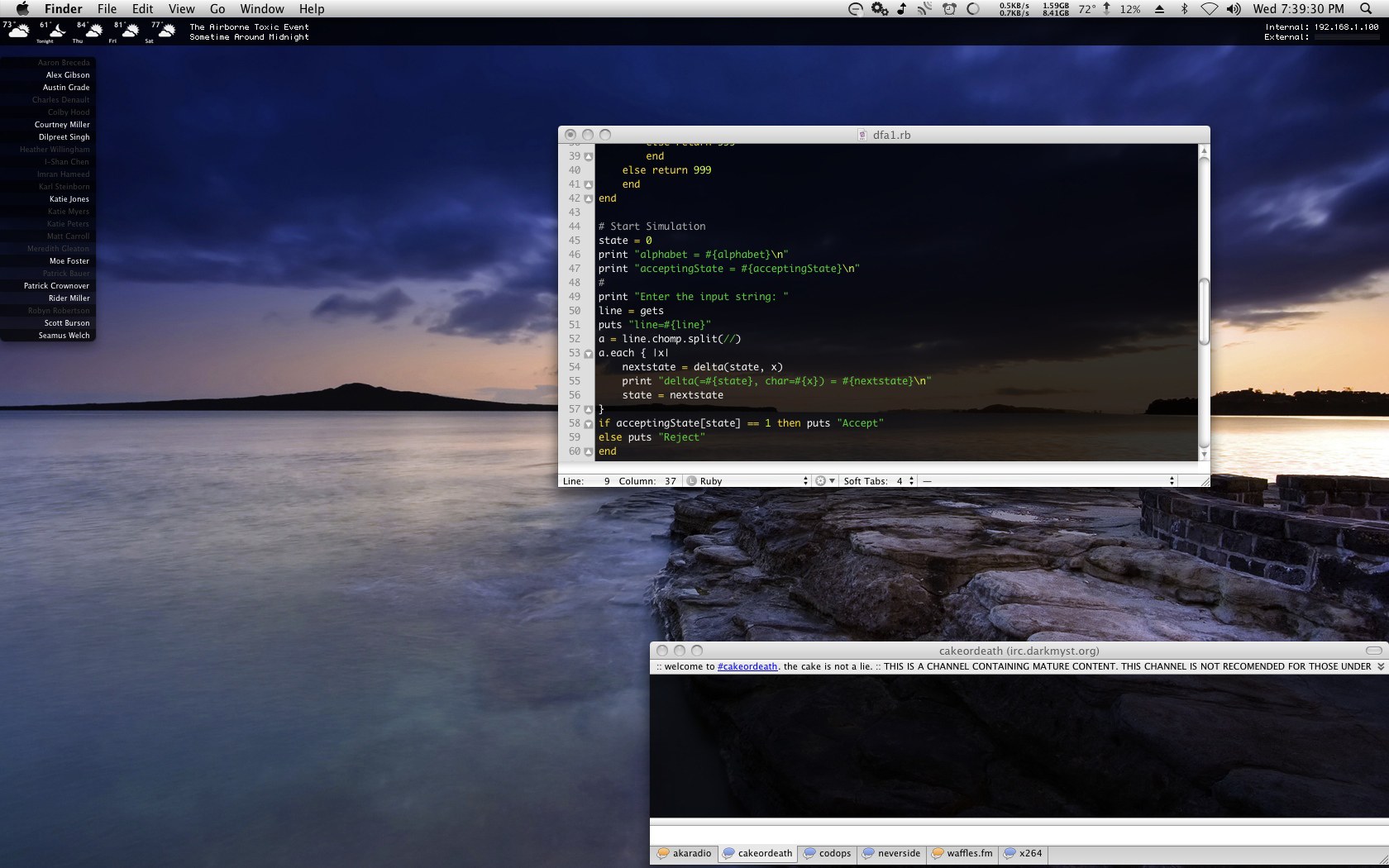
Task: Switch to the akaradio tab
Action: point(684,853)
